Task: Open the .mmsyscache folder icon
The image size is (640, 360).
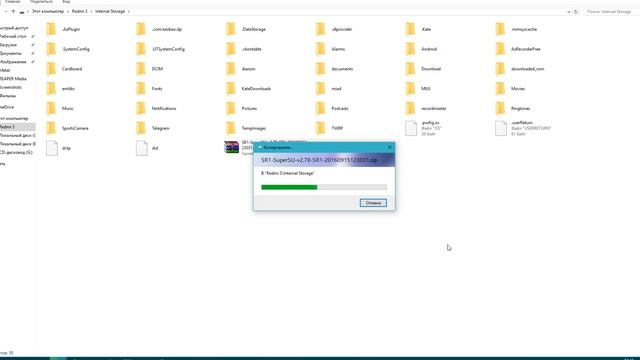Action: [x=500, y=29]
